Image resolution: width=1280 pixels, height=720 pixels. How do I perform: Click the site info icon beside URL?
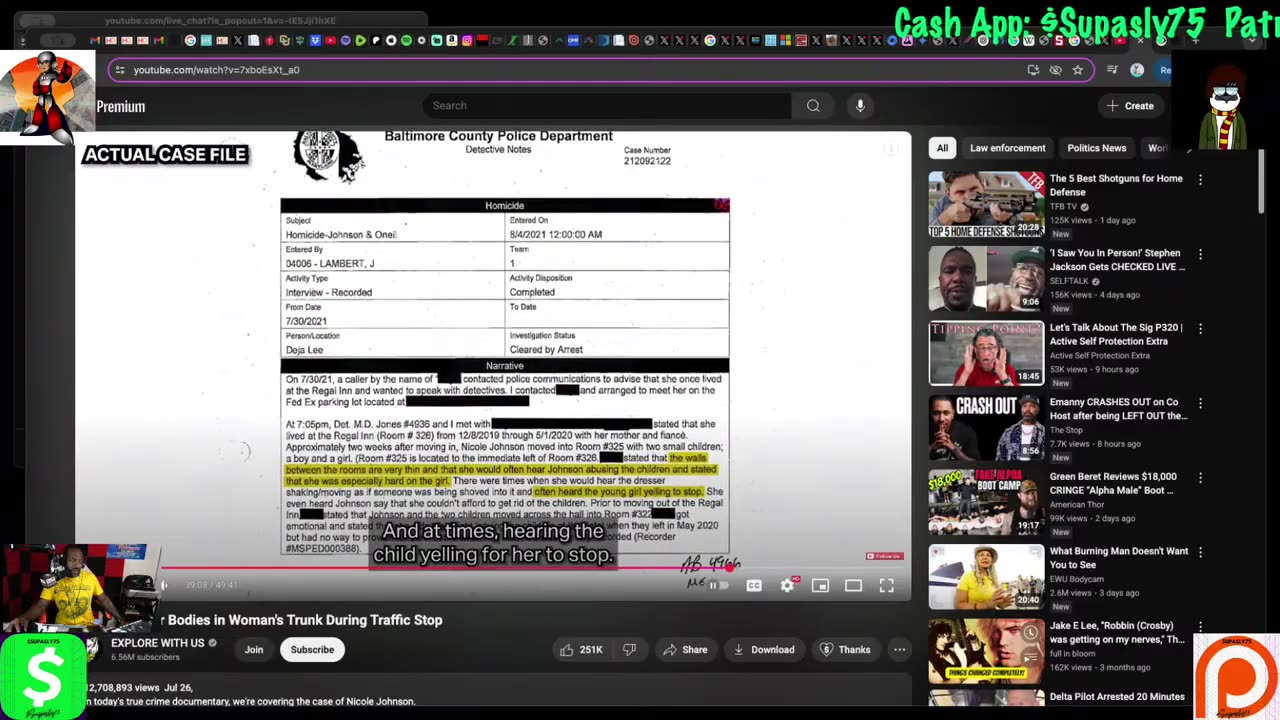point(120,70)
